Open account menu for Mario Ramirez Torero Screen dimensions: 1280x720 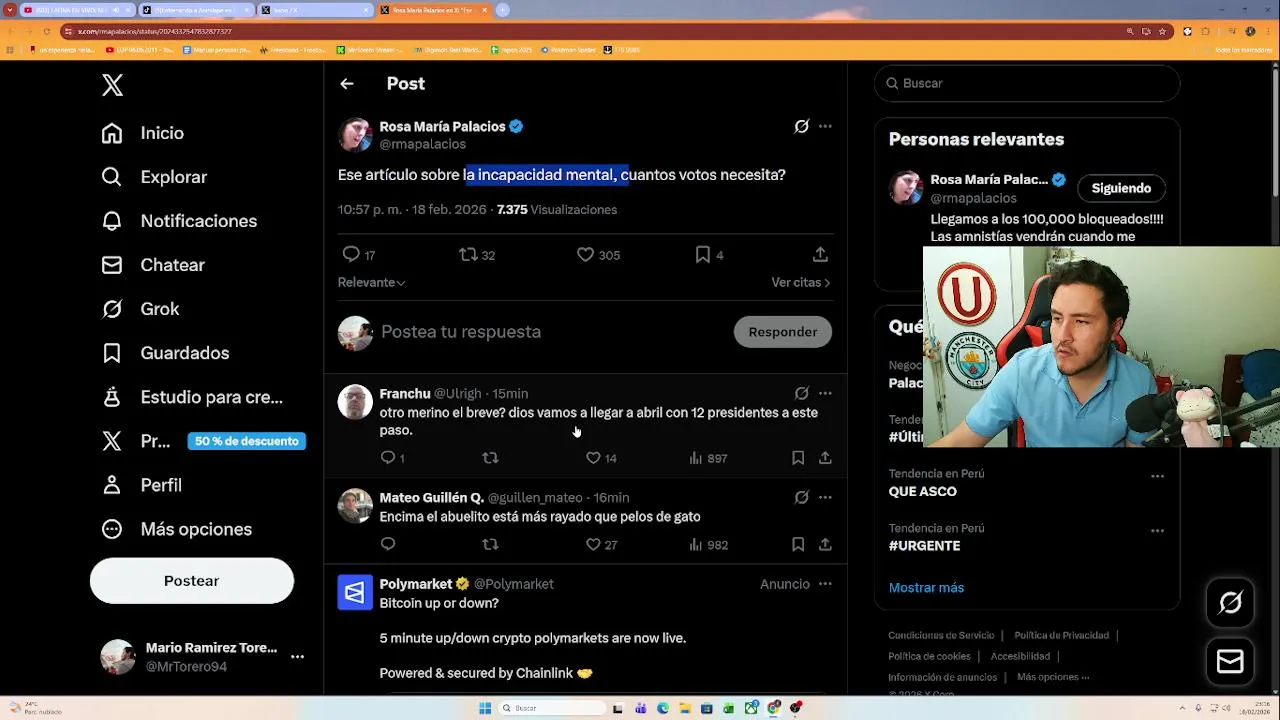coord(297,657)
